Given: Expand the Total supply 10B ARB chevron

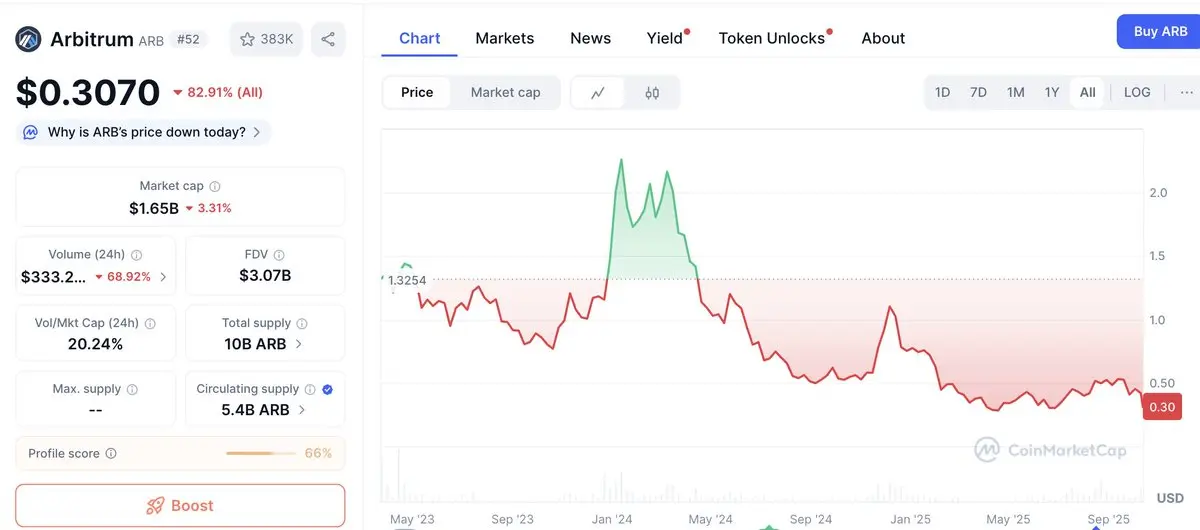Looking at the screenshot, I should [x=299, y=344].
